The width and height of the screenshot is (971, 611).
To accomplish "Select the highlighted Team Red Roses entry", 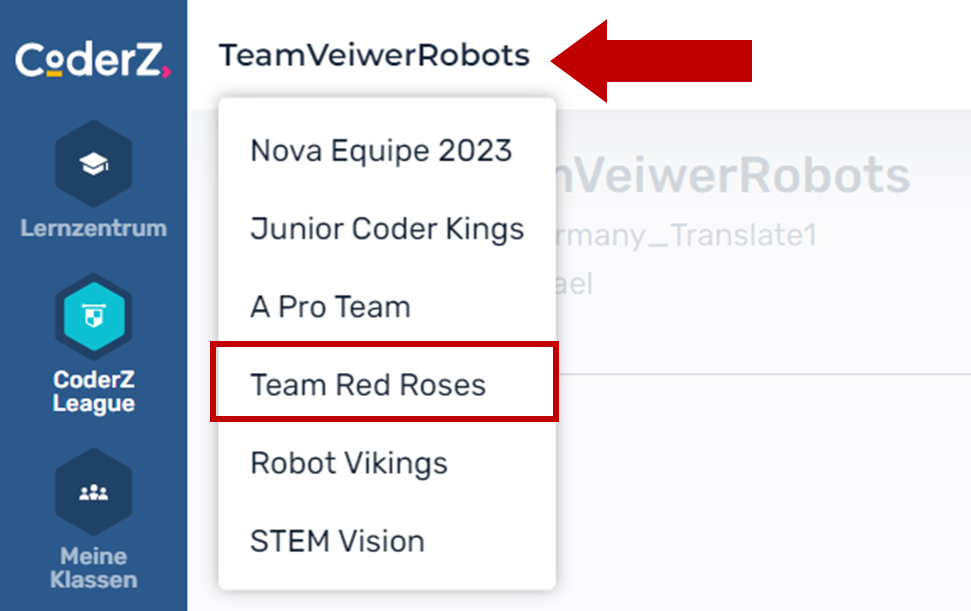I will pos(368,385).
